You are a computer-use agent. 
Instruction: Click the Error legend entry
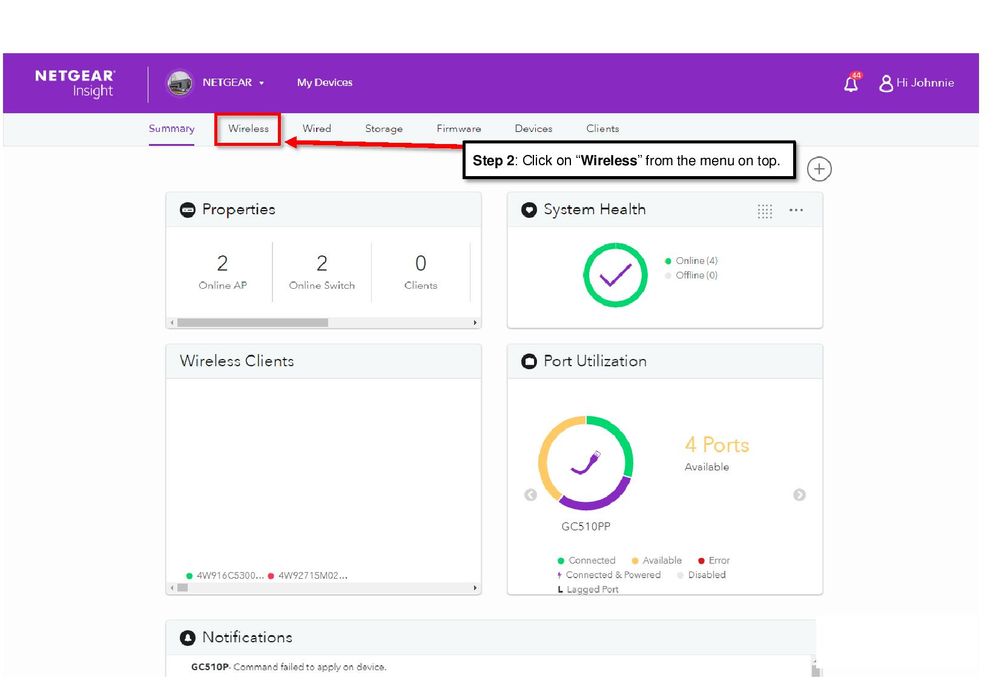pos(714,561)
